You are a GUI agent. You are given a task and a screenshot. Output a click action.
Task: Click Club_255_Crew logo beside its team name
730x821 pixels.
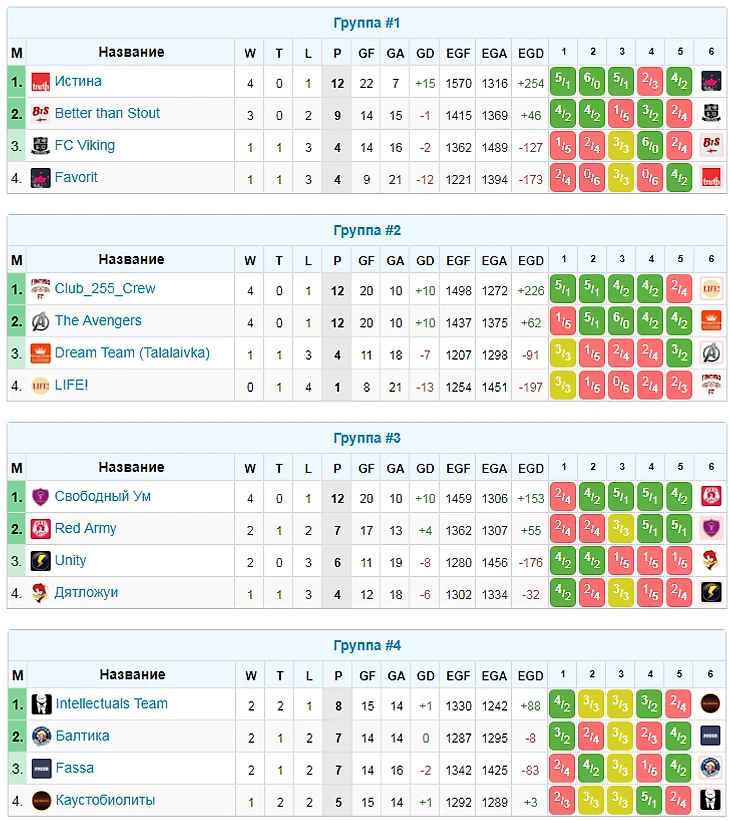point(41,289)
